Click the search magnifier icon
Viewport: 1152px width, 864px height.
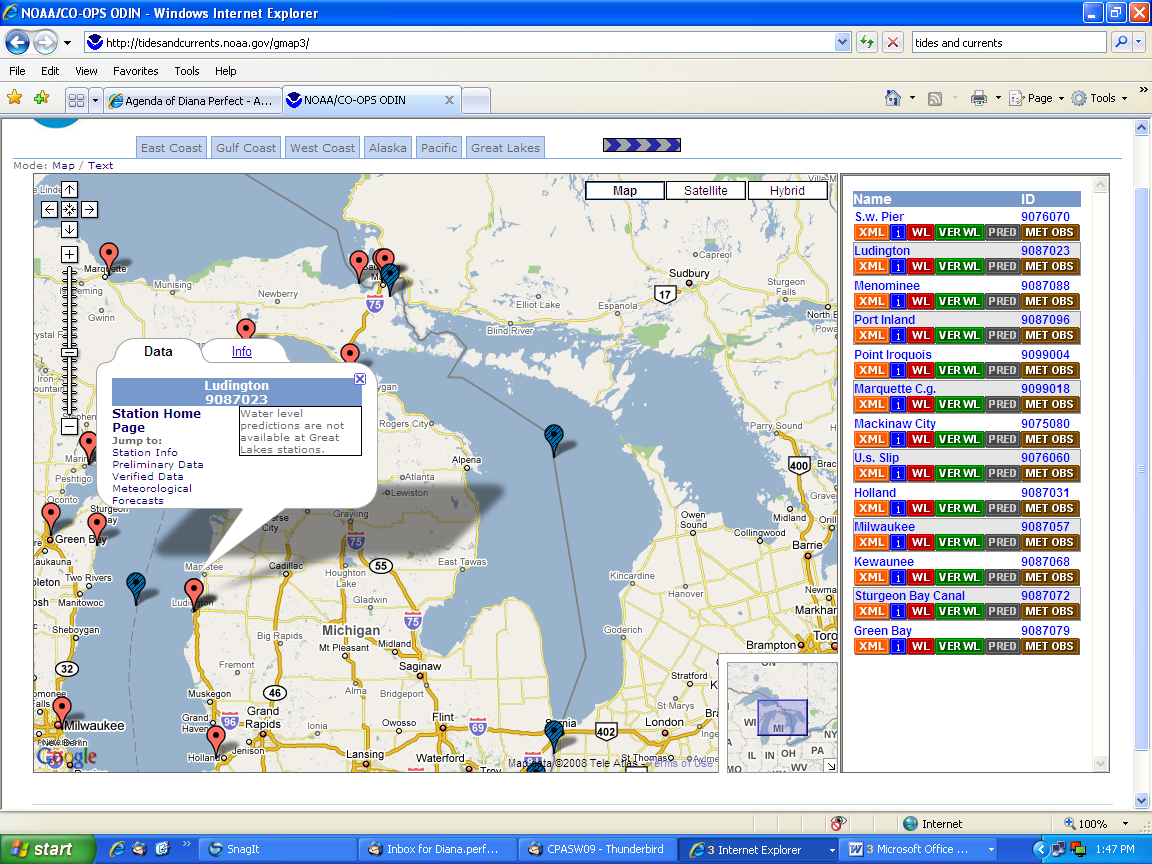point(1120,43)
